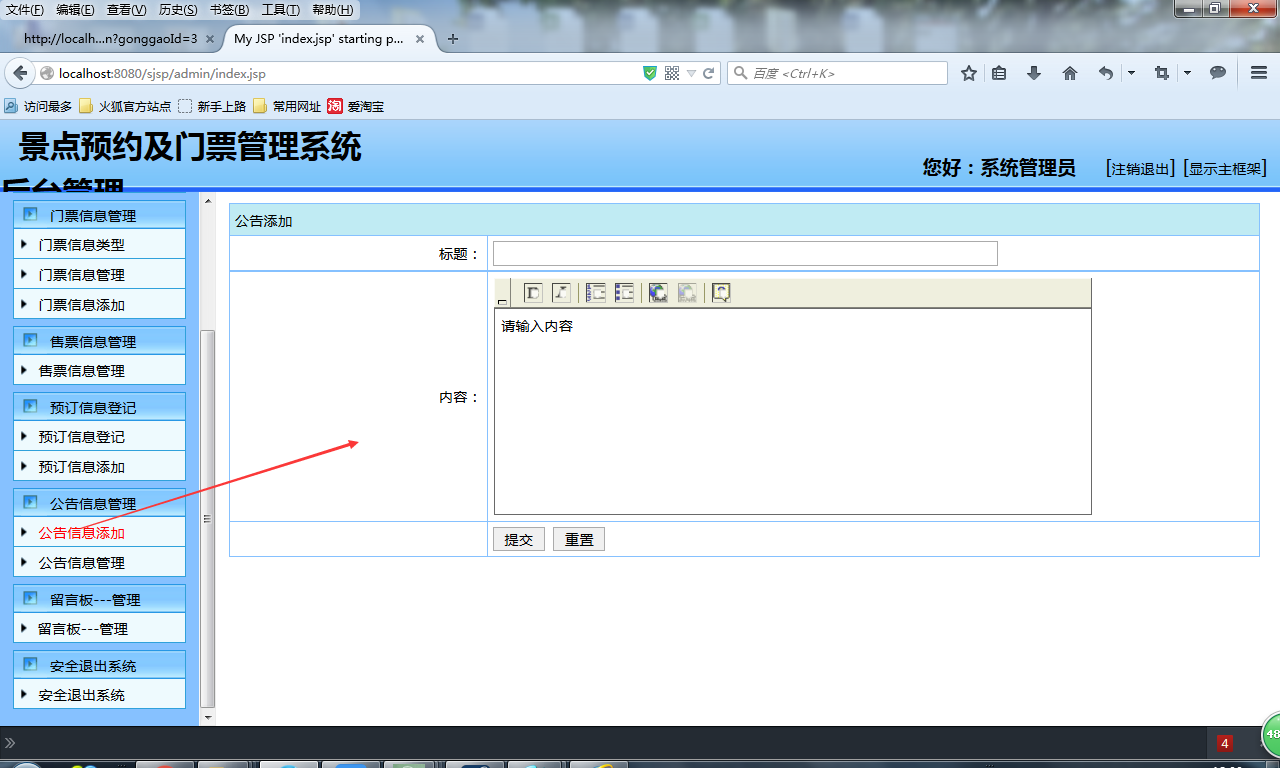Click the Bold icon in editor toolbar
The height and width of the screenshot is (768, 1280).
(x=533, y=292)
